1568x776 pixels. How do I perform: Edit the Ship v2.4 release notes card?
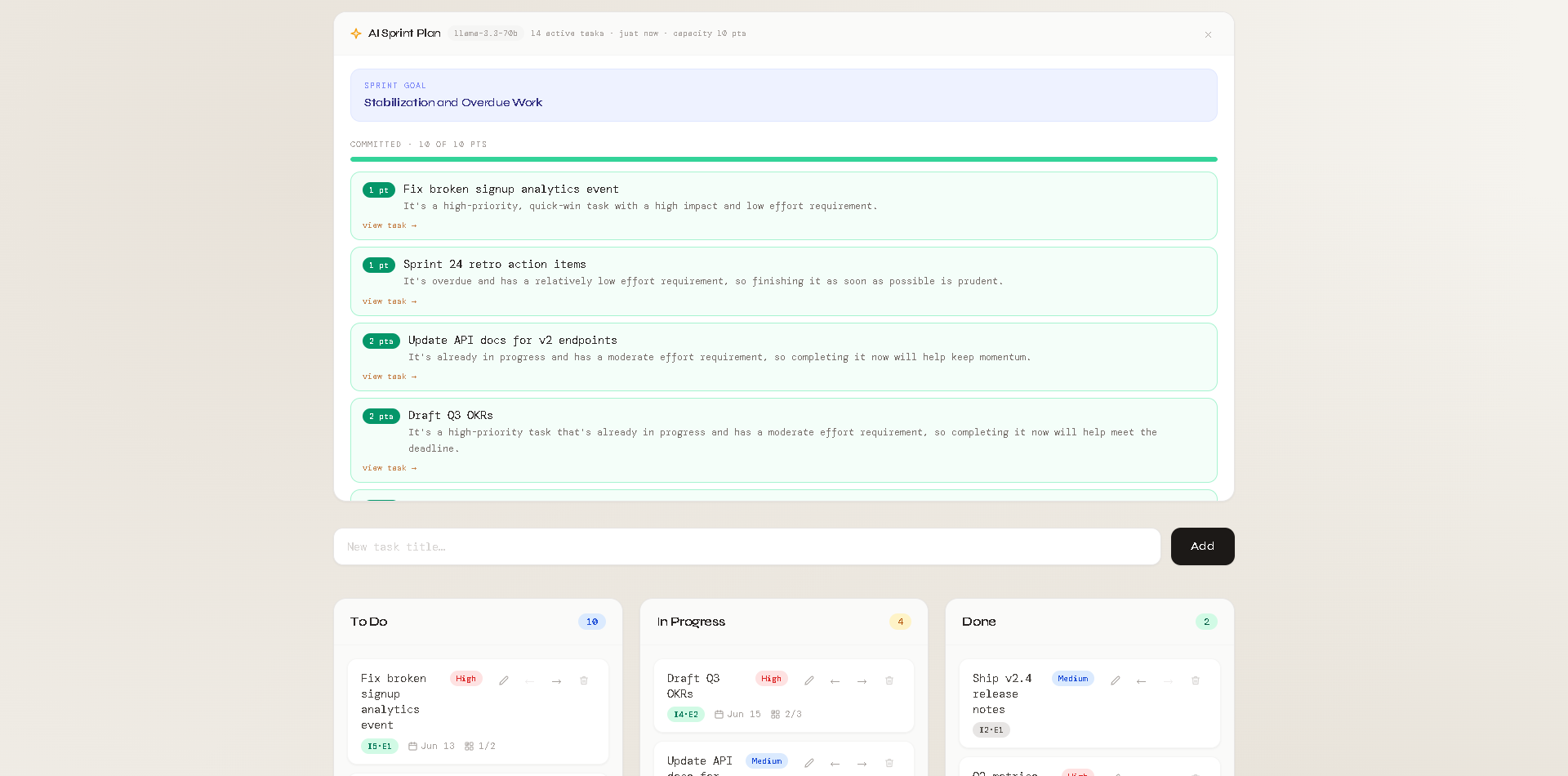point(1116,680)
